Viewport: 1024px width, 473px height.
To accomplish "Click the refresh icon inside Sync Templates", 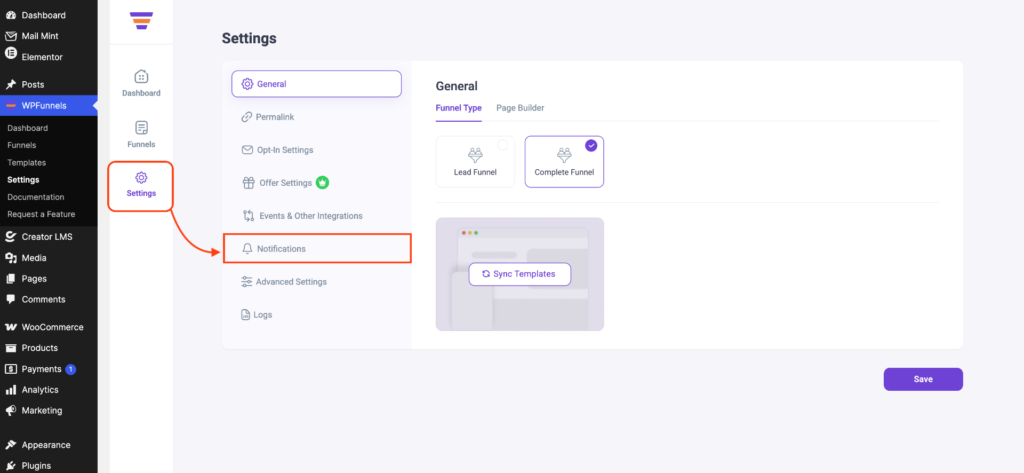I will (x=486, y=274).
